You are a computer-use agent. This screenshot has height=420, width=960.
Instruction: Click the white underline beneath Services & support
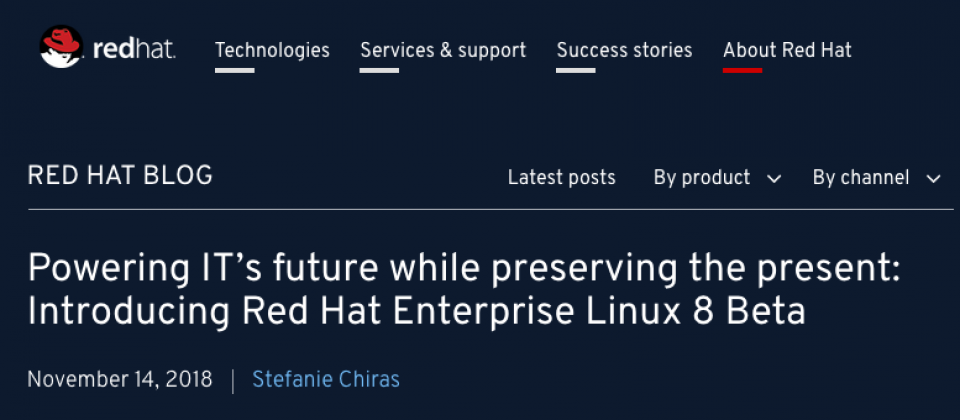(380, 70)
